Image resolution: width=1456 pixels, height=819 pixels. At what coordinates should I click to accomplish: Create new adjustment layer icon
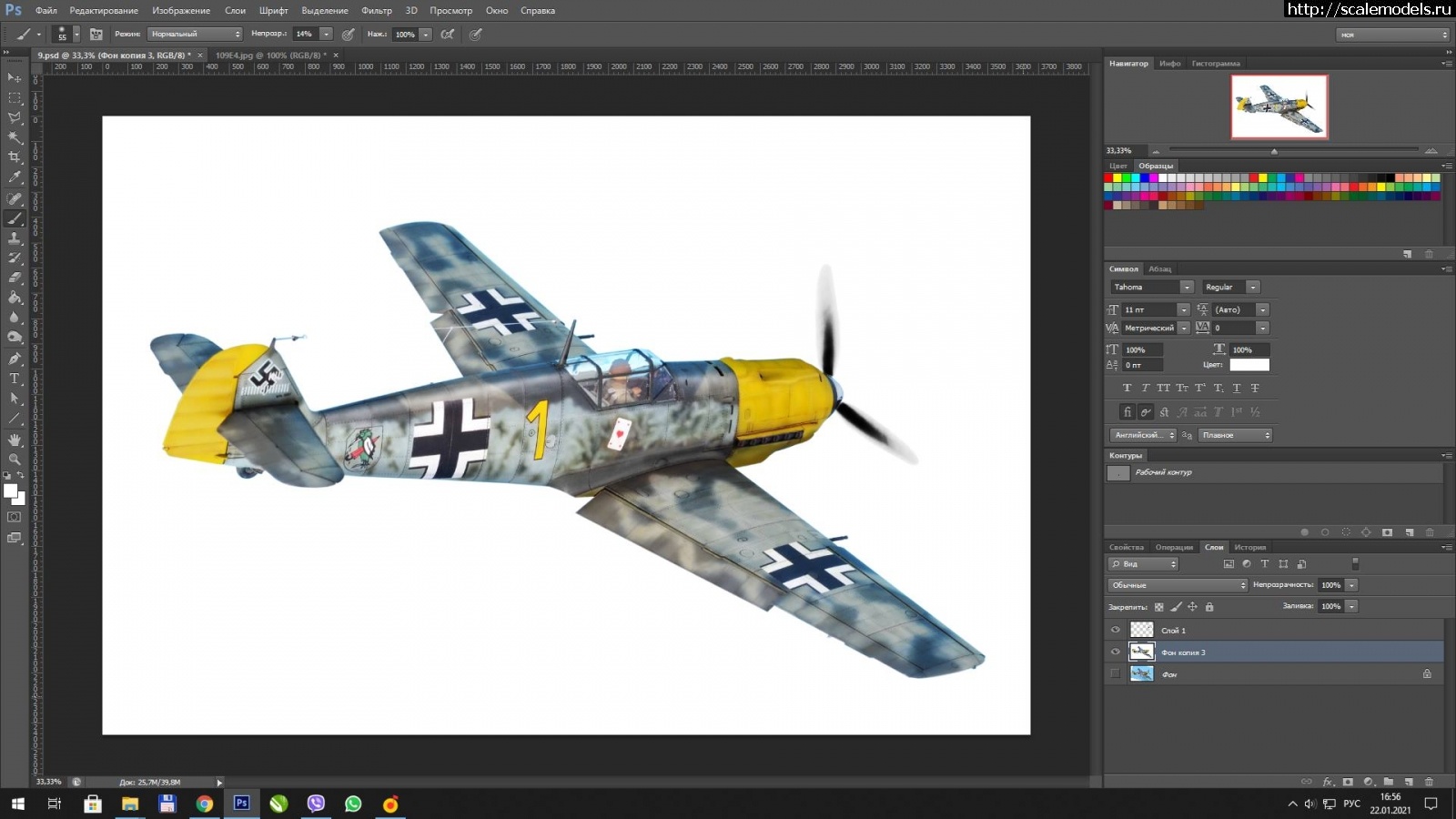[1369, 782]
